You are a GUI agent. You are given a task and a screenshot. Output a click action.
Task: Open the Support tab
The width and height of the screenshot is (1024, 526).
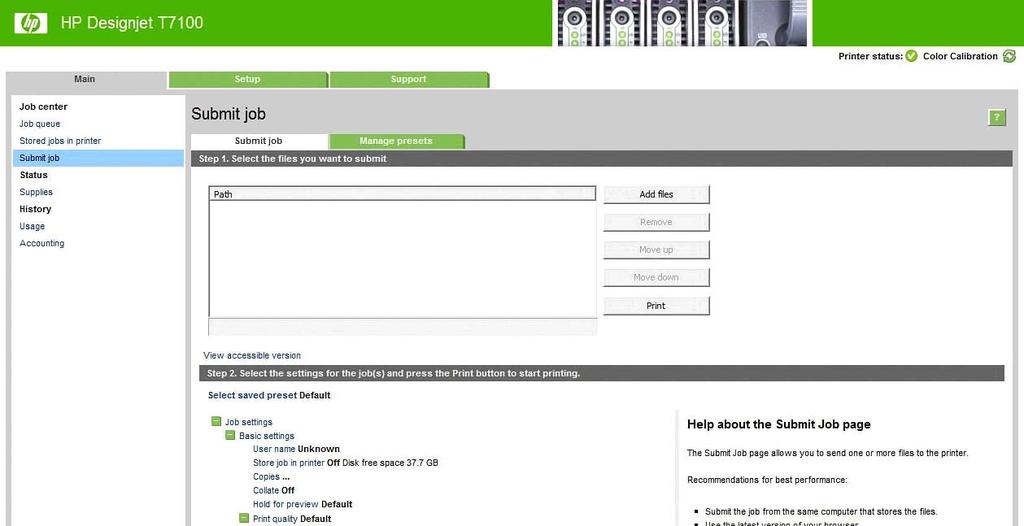(409, 79)
